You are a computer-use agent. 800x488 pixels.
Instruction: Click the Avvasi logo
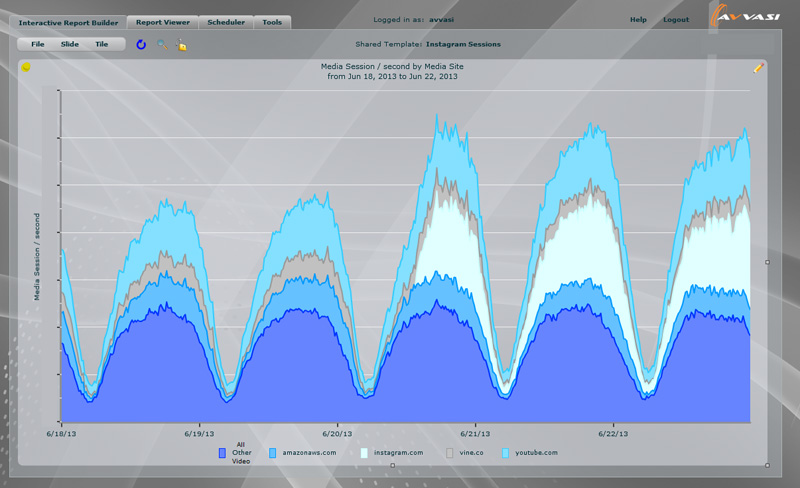tap(745, 15)
